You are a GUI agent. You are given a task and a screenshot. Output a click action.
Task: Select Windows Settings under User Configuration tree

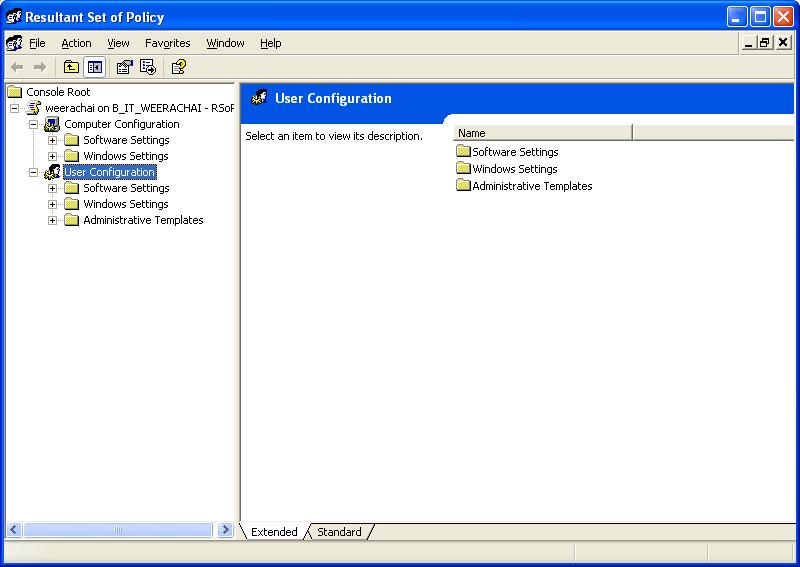pos(126,204)
